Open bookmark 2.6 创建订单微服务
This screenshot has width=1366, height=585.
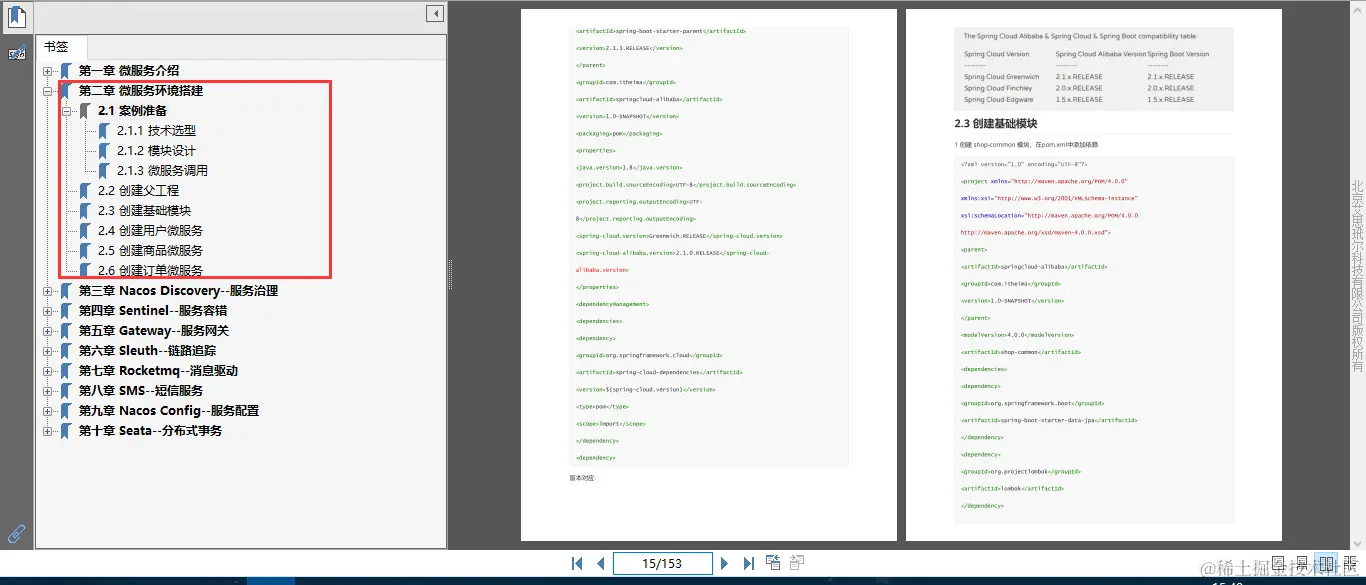pyautogui.click(x=150, y=271)
